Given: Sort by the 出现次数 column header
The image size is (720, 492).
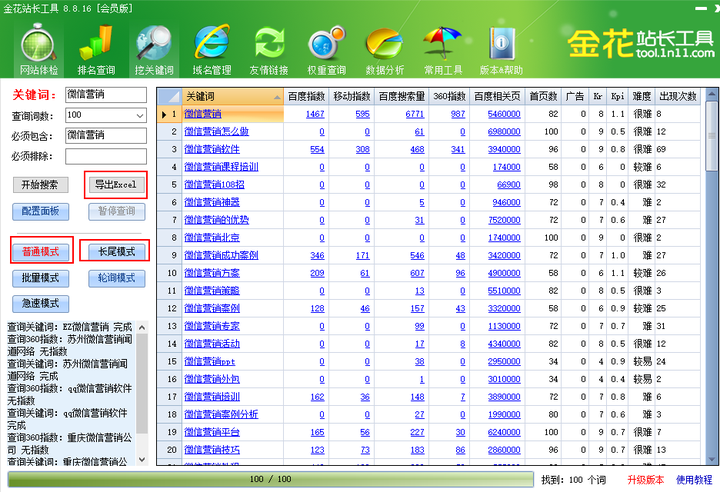Looking at the screenshot, I should point(678,96).
